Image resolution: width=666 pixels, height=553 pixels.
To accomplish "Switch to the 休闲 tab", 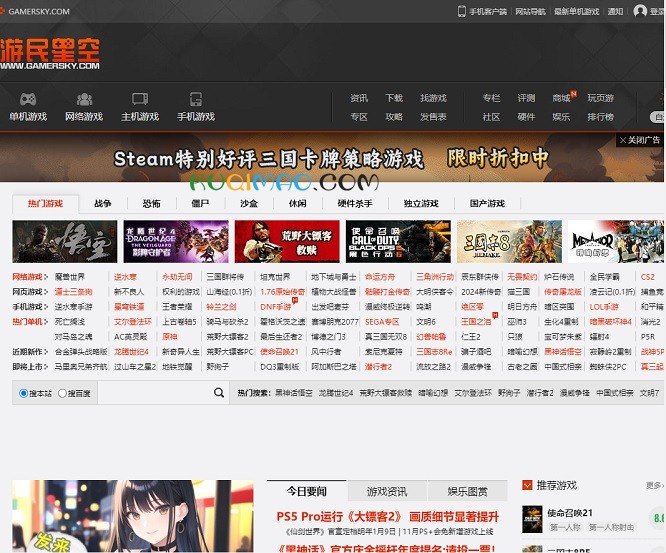I will (x=297, y=204).
